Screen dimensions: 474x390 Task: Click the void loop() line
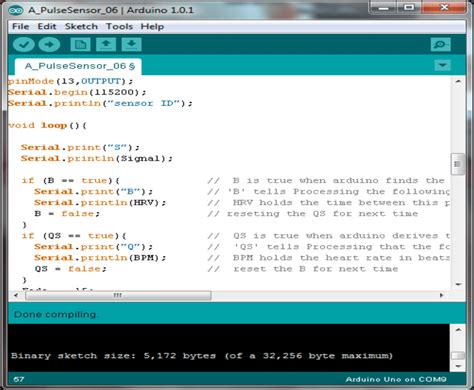pyautogui.click(x=47, y=125)
